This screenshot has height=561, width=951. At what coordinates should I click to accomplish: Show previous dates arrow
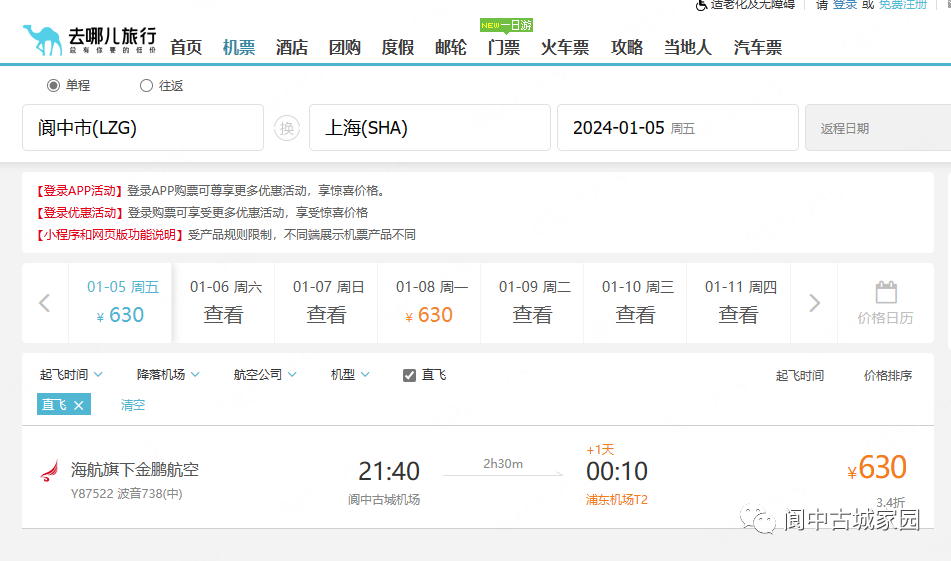tap(44, 303)
